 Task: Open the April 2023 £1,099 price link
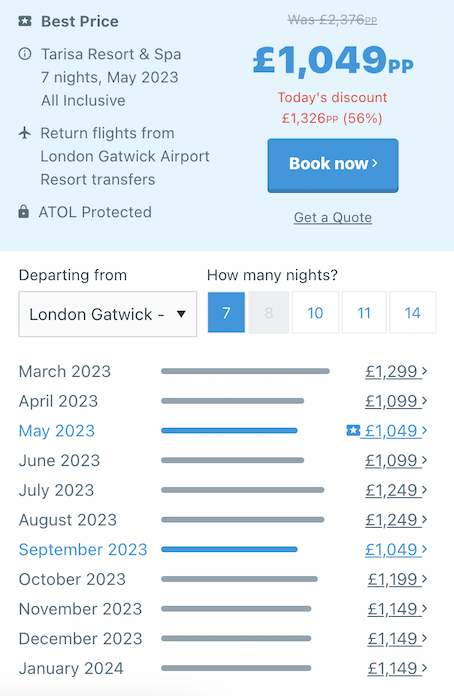click(391, 401)
